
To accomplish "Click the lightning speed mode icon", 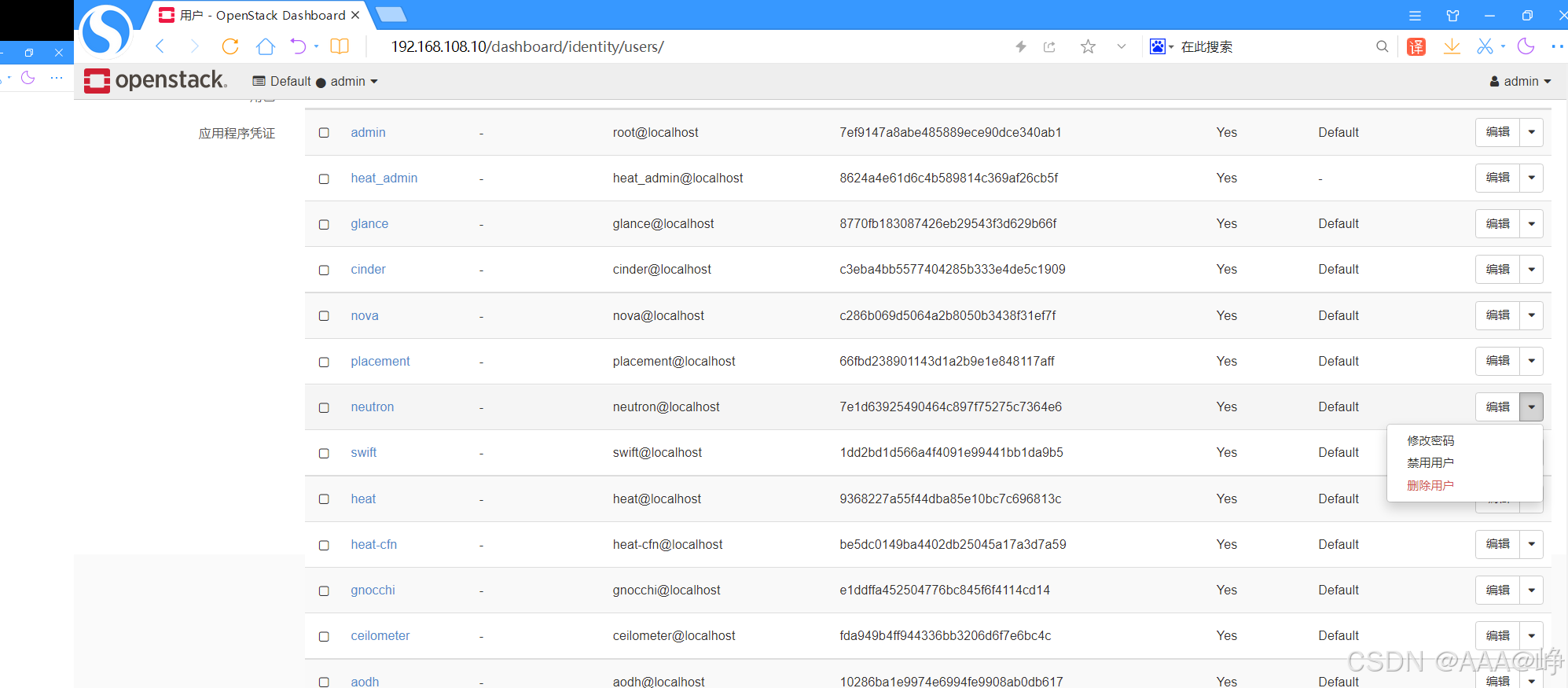I will tap(1021, 46).
